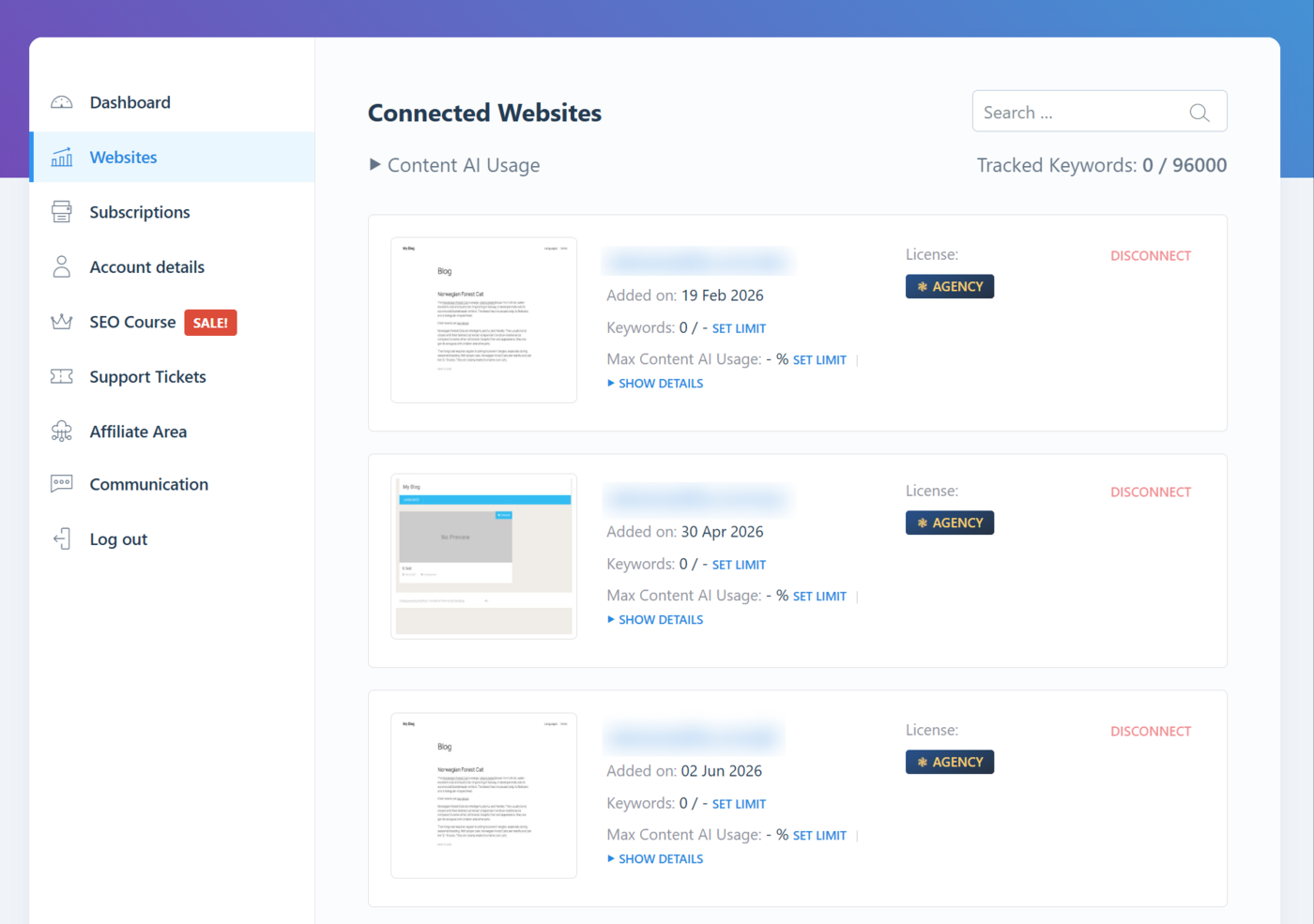Expand SHOW DETAILS for 30 Apr 2026 site
Screen dimensions: 1314x924
(655, 619)
